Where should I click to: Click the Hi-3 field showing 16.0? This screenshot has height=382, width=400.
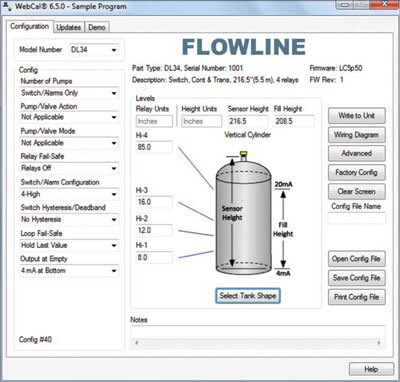(x=154, y=202)
